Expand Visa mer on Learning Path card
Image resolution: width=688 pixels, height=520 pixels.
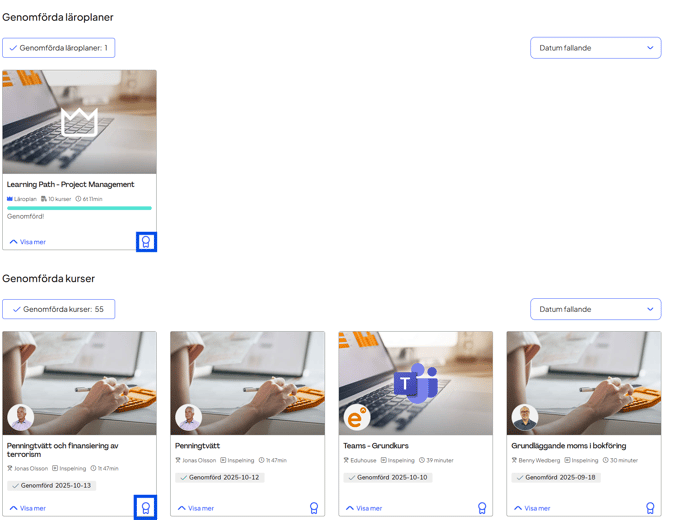[28, 242]
